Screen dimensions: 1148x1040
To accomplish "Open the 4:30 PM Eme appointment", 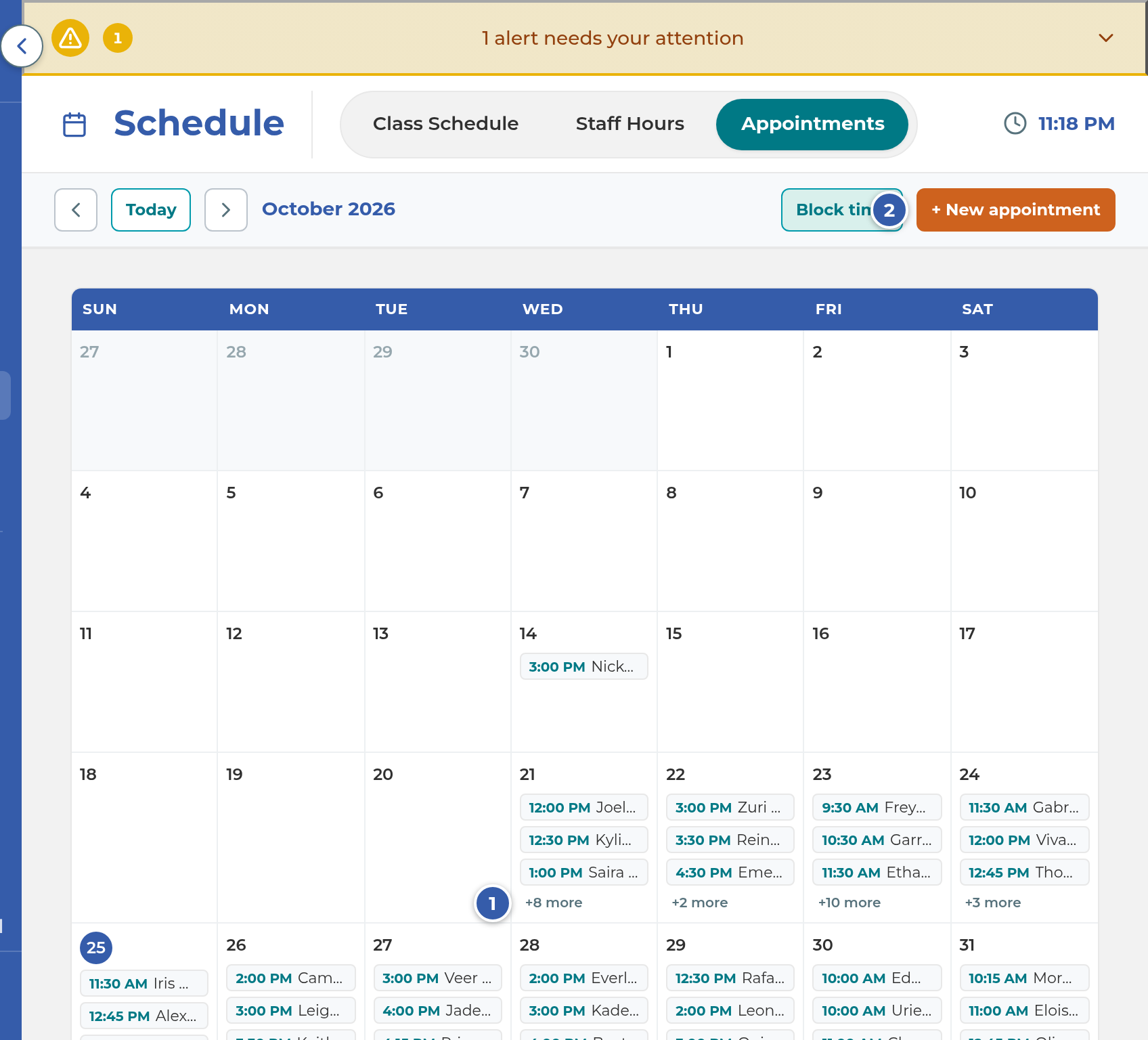I will click(x=730, y=872).
